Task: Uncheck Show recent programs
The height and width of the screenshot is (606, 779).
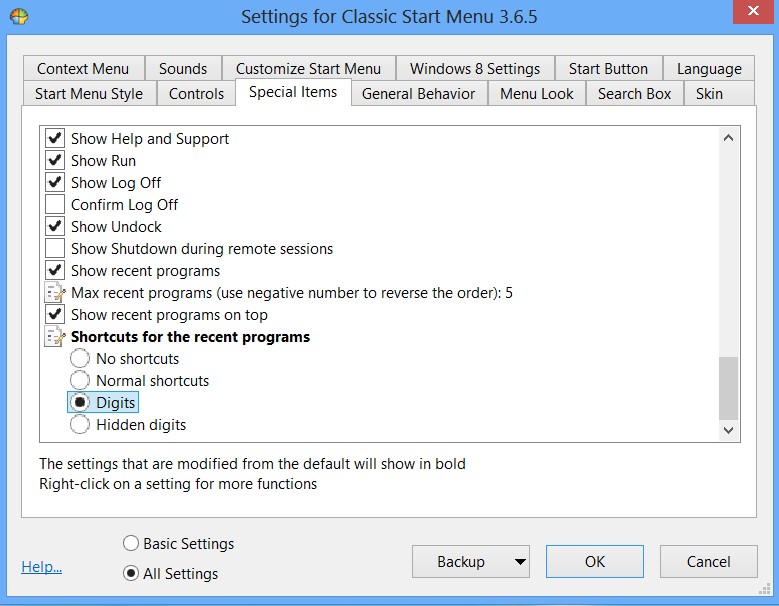Action: click(55, 270)
